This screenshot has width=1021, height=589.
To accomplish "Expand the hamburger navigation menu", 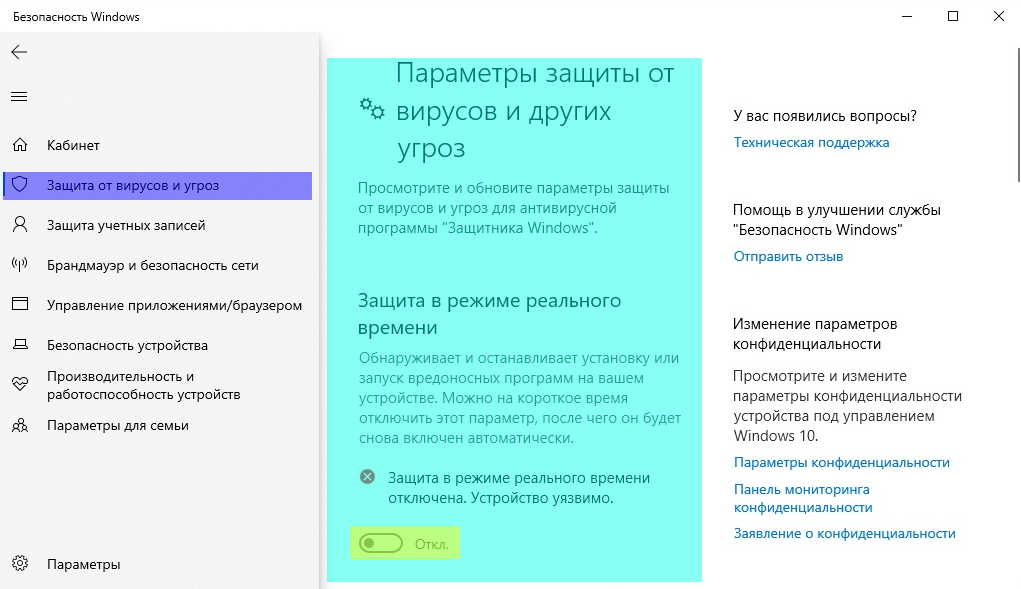I will point(19,97).
